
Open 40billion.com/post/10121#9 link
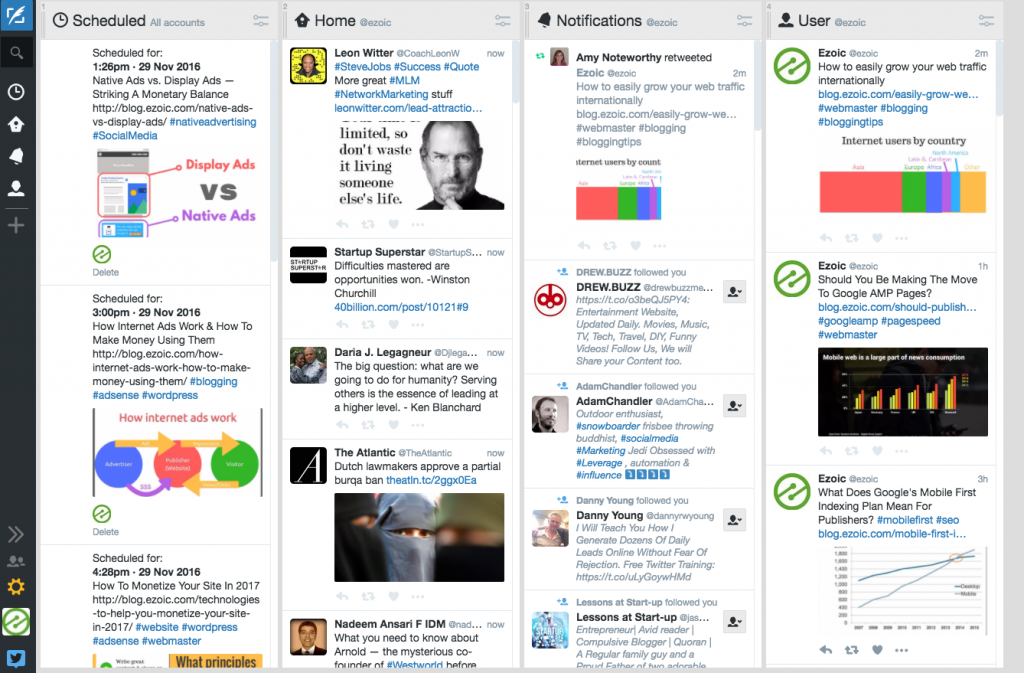coord(401,307)
